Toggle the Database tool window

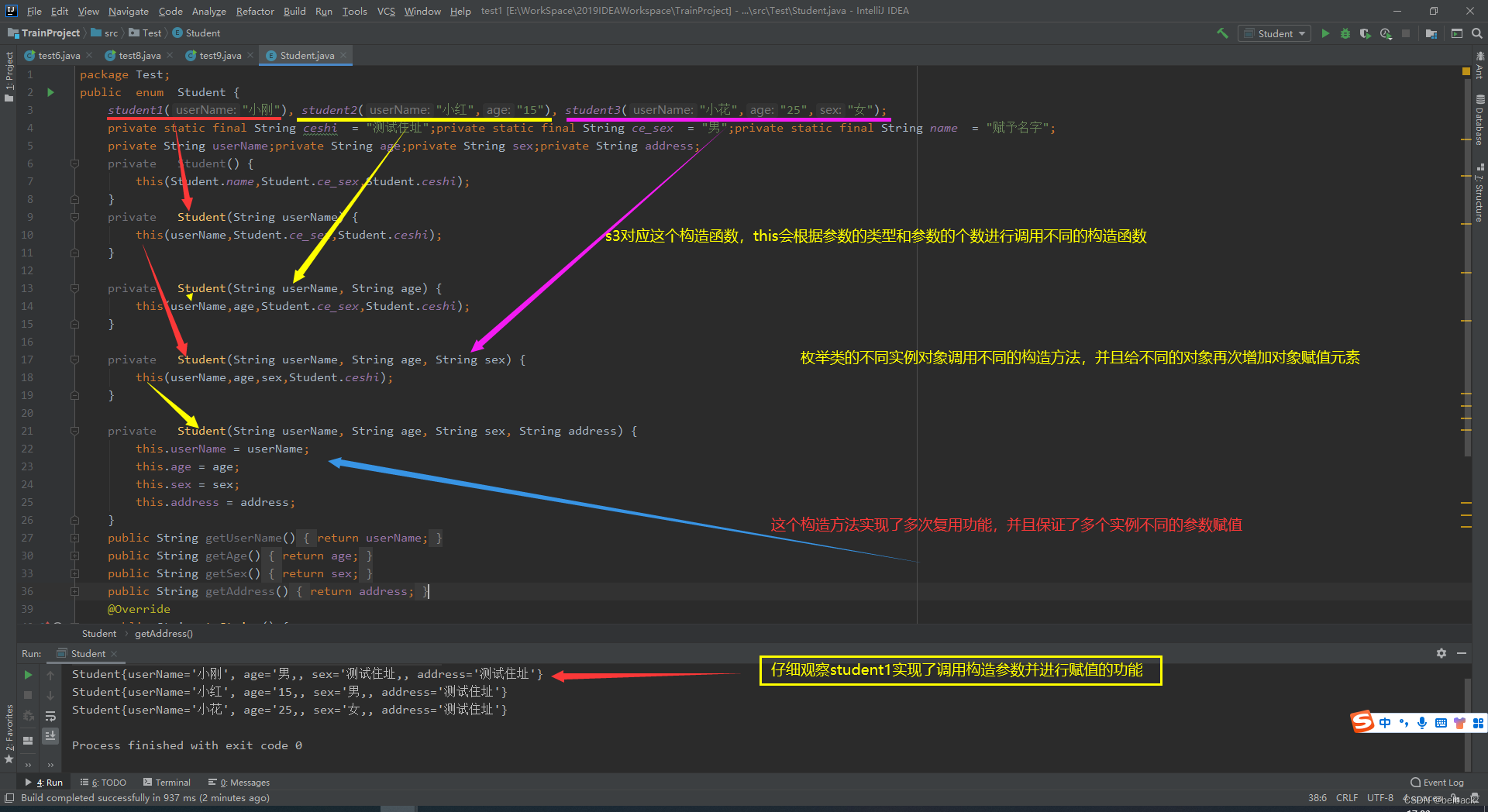tap(1479, 119)
